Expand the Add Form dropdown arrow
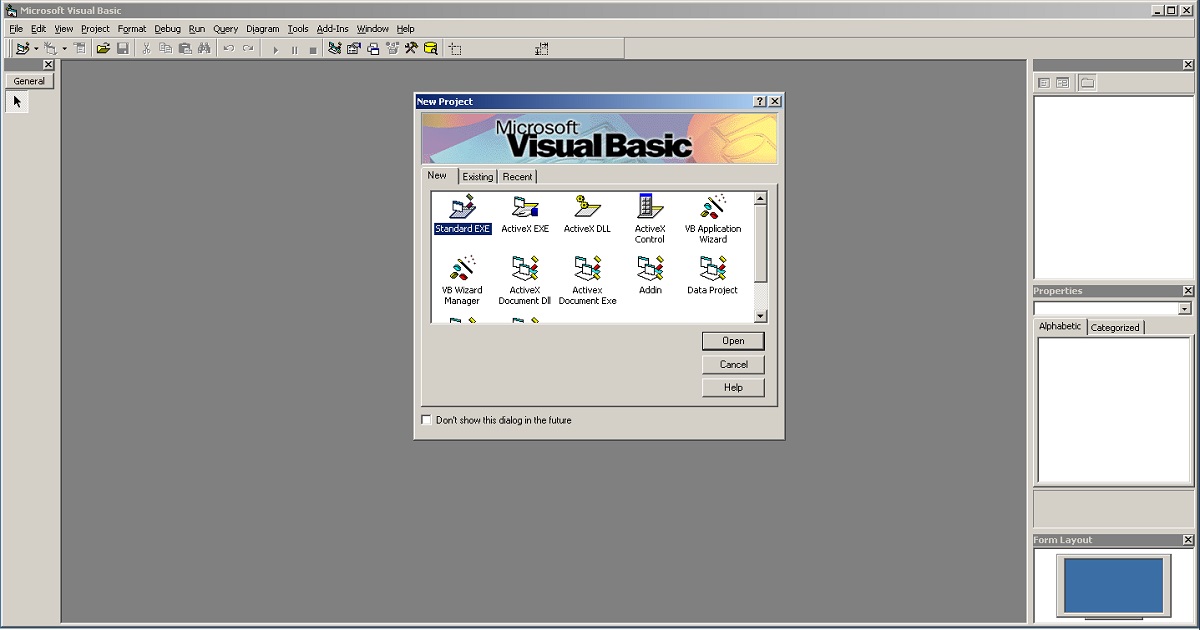The height and width of the screenshot is (630, 1200). [64, 48]
